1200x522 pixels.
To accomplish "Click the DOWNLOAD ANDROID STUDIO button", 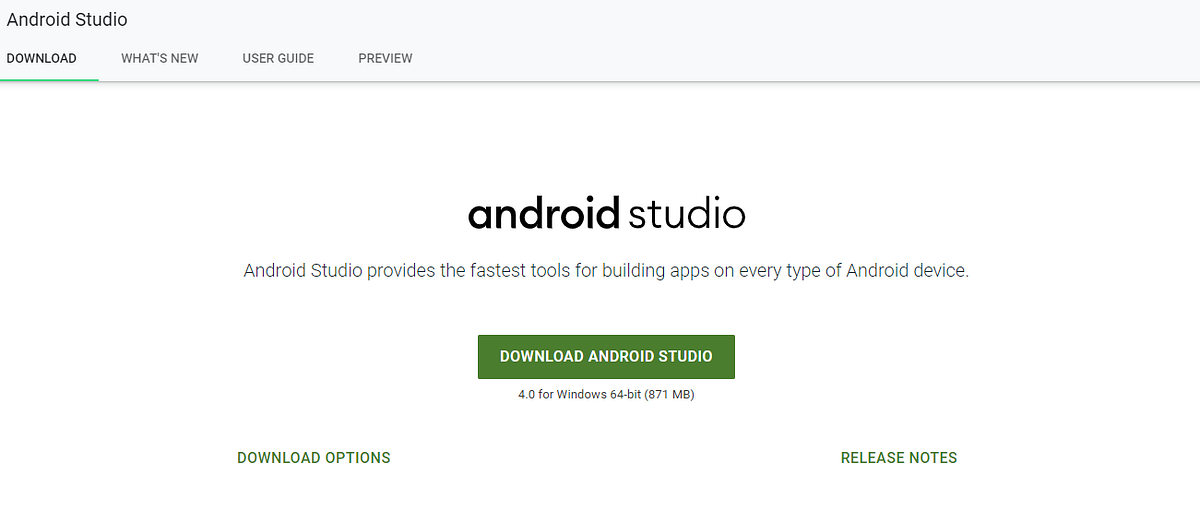I will point(606,357).
